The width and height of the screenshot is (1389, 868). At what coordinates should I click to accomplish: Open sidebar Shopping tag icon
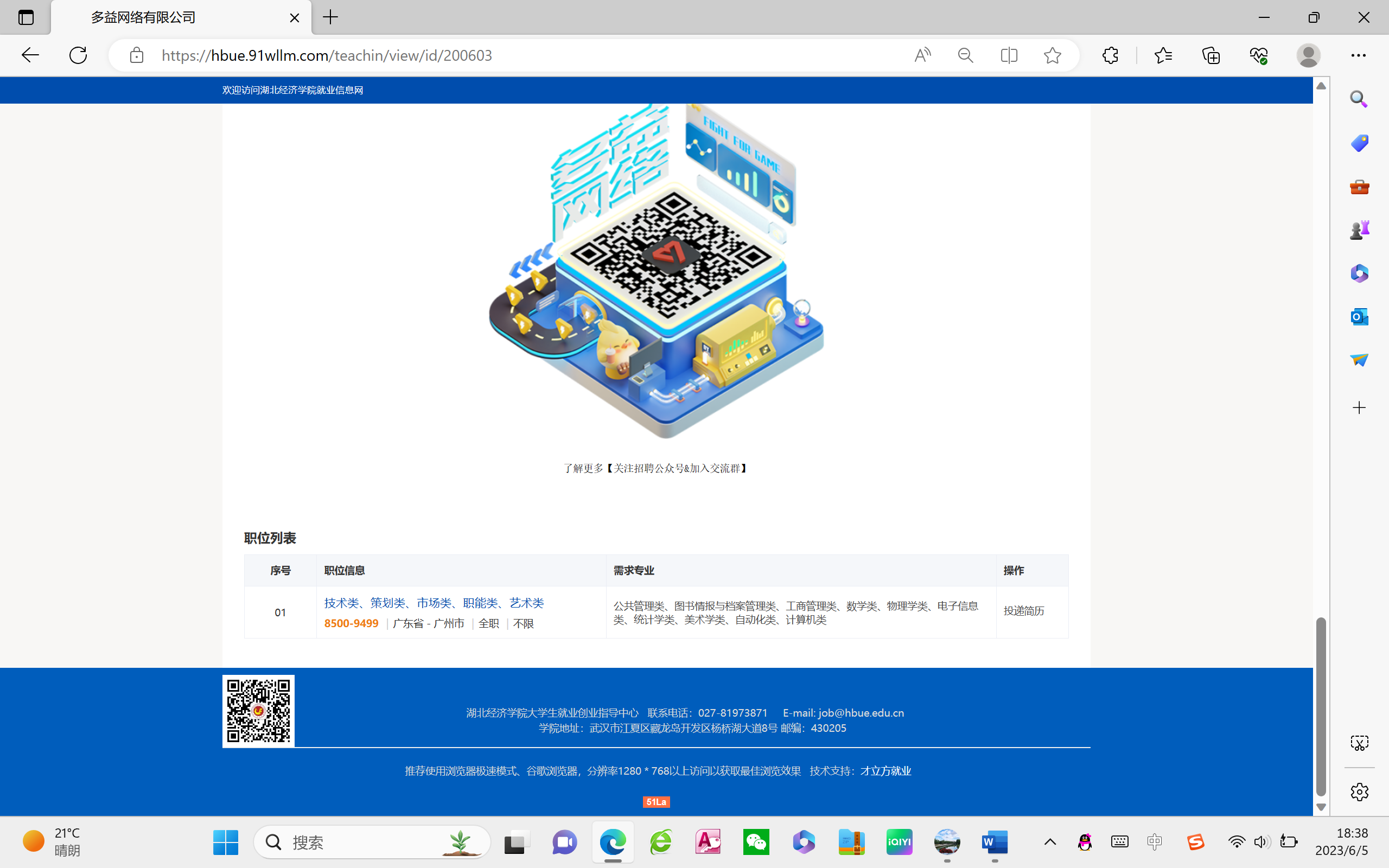click(x=1359, y=143)
